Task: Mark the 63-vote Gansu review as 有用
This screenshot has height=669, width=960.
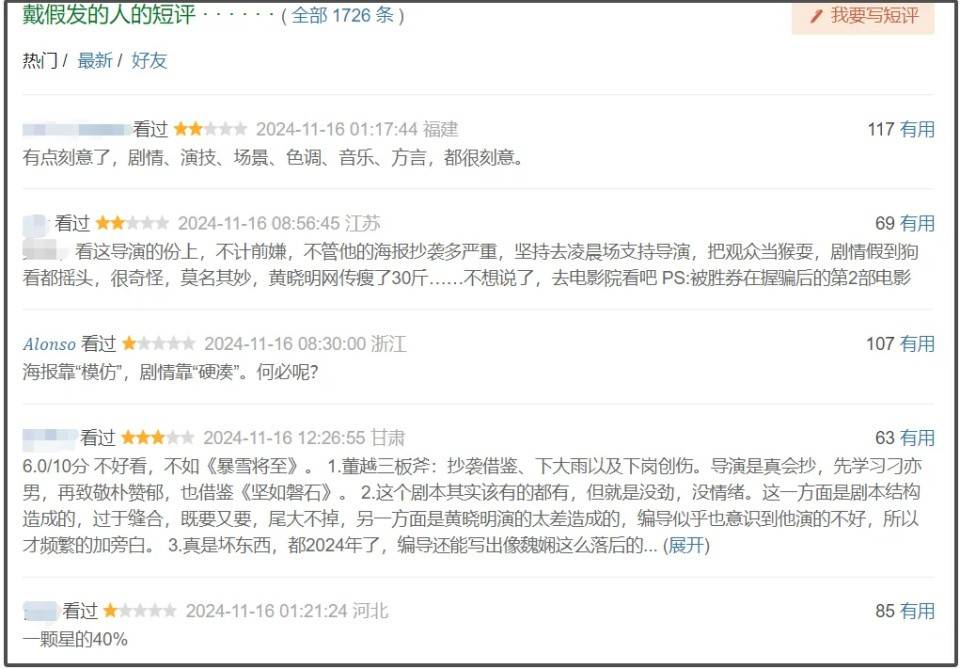Action: coord(917,438)
